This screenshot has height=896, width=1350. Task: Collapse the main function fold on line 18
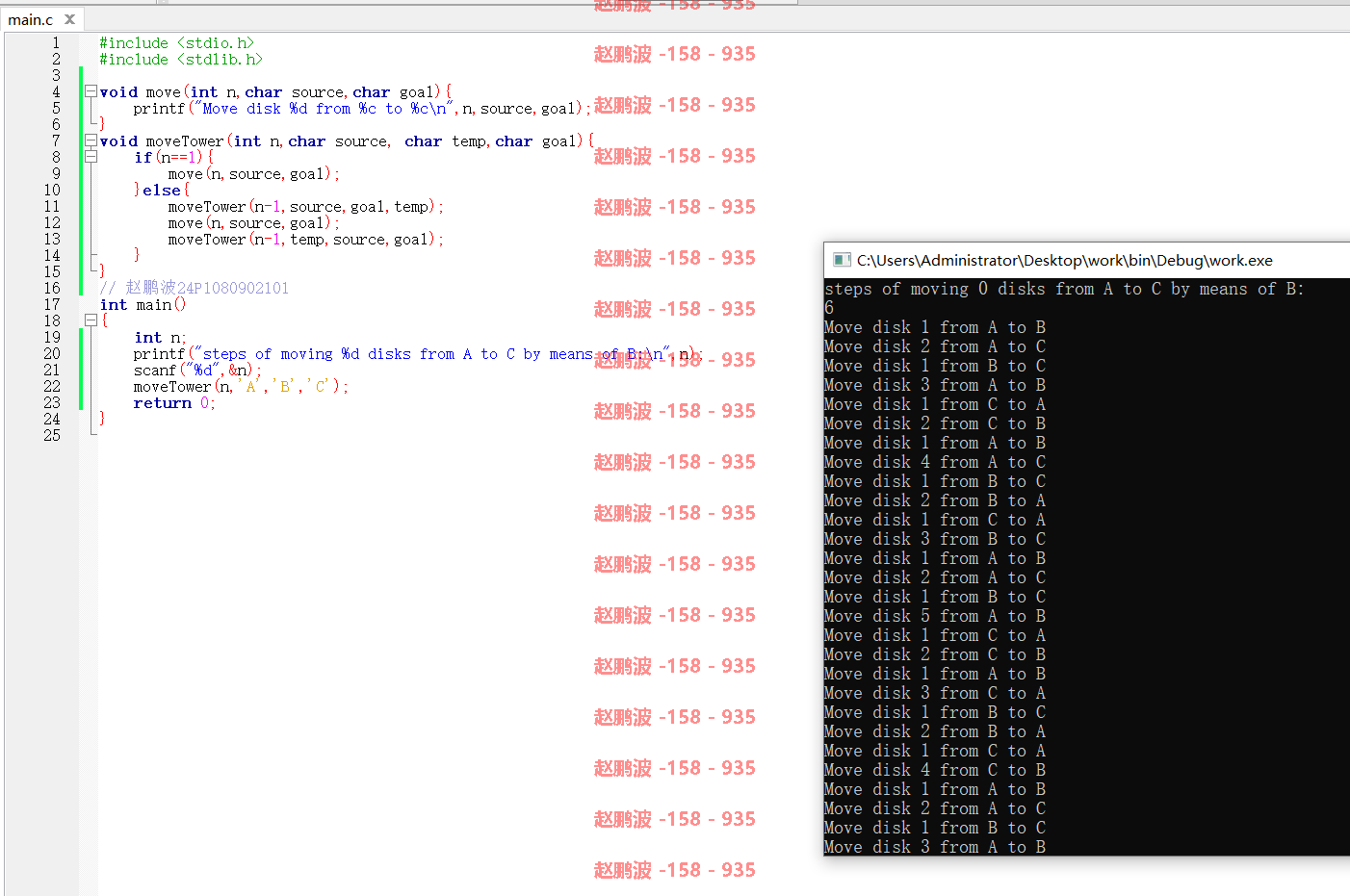[x=91, y=320]
